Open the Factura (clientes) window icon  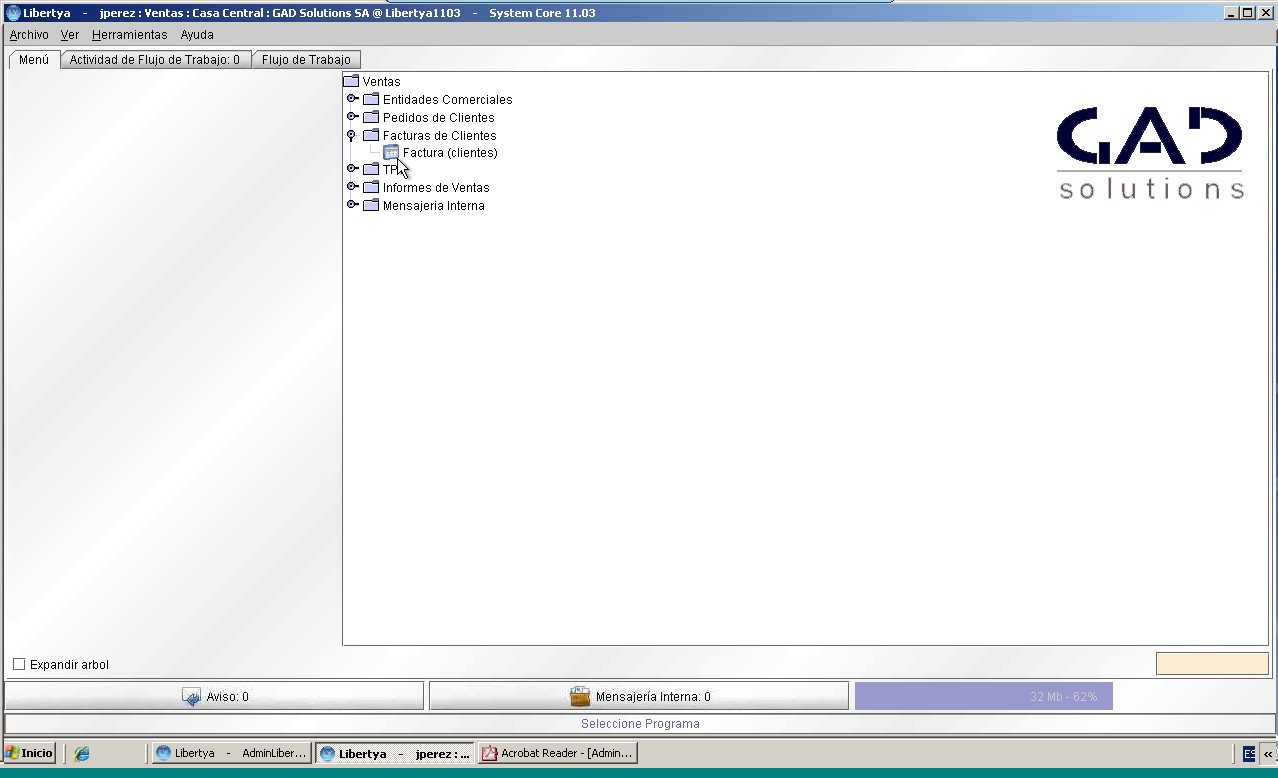tap(391, 152)
